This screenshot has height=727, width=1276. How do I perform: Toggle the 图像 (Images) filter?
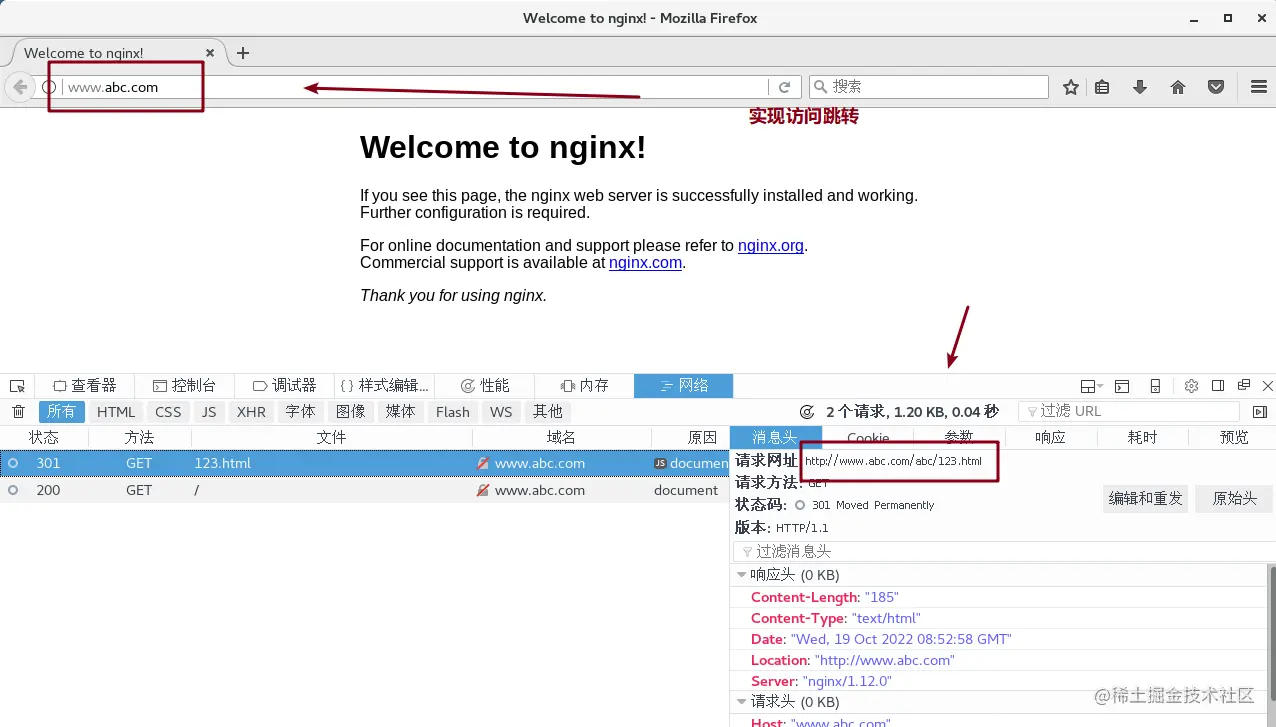pos(350,412)
